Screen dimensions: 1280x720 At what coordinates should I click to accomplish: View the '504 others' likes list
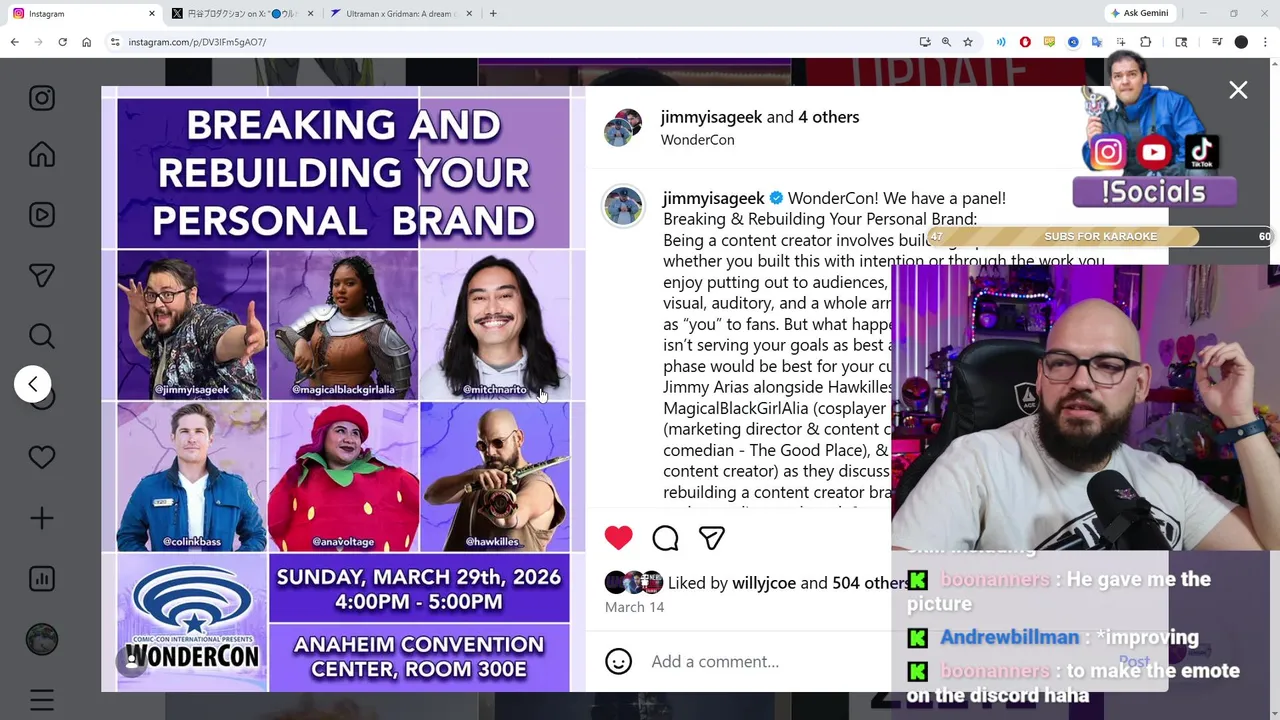pos(871,583)
